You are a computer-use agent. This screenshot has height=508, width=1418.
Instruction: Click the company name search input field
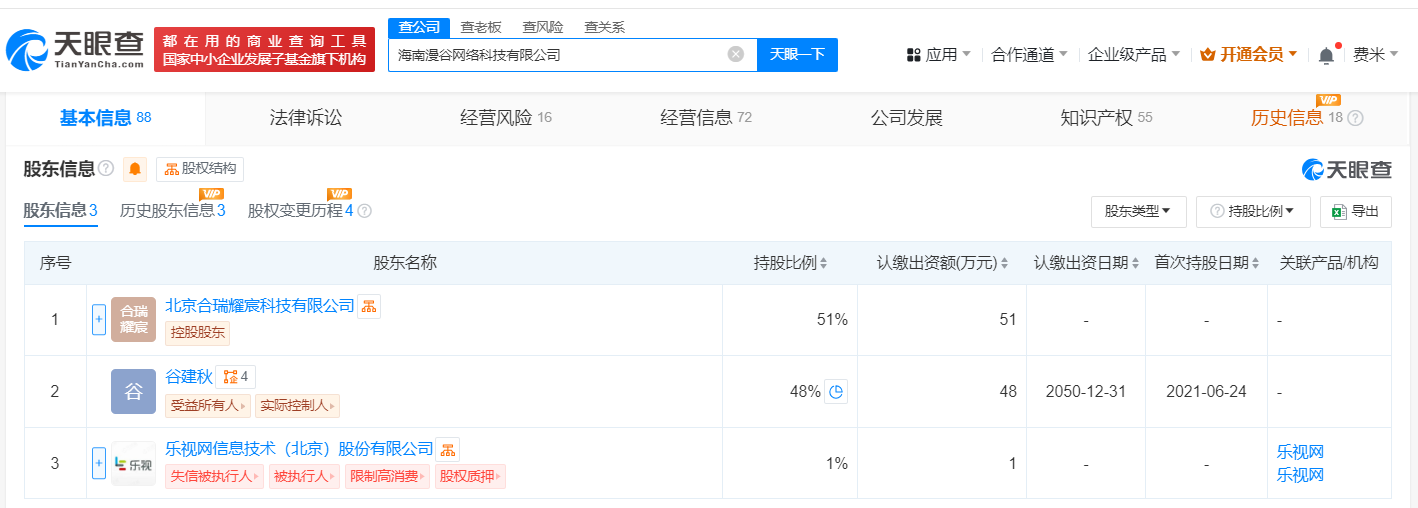point(558,54)
